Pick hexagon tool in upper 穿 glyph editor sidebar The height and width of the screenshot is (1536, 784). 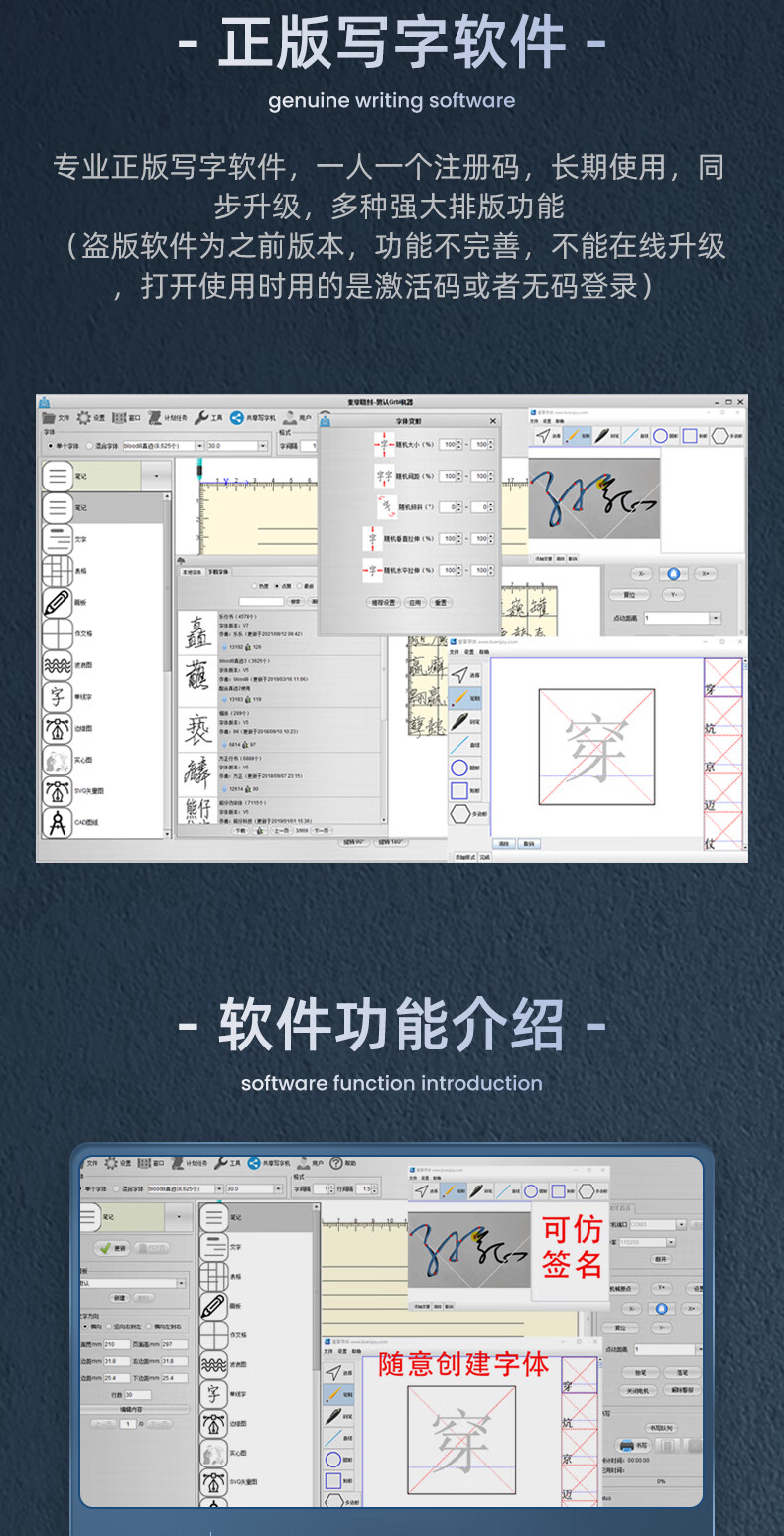(x=467, y=813)
